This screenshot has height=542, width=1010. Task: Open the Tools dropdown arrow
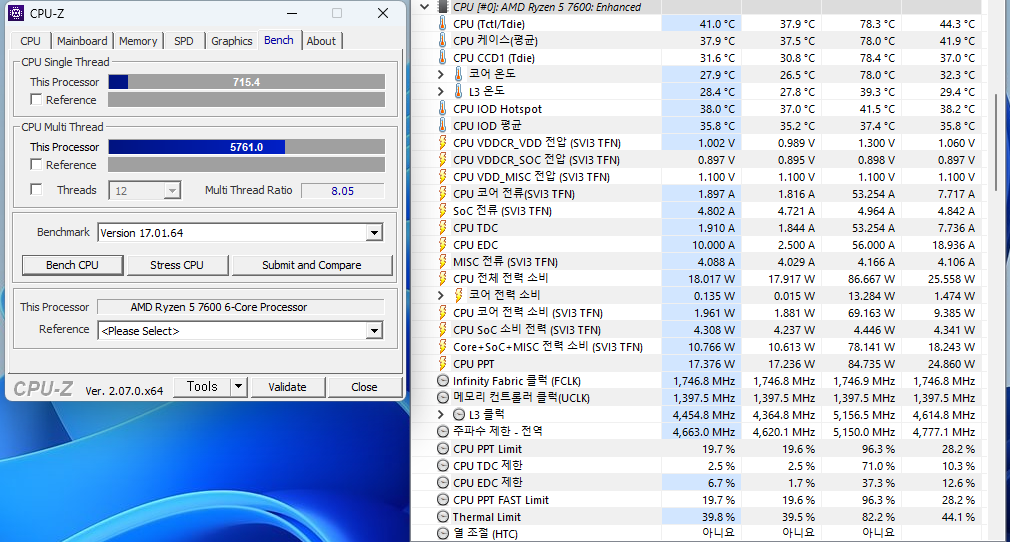[x=238, y=387]
